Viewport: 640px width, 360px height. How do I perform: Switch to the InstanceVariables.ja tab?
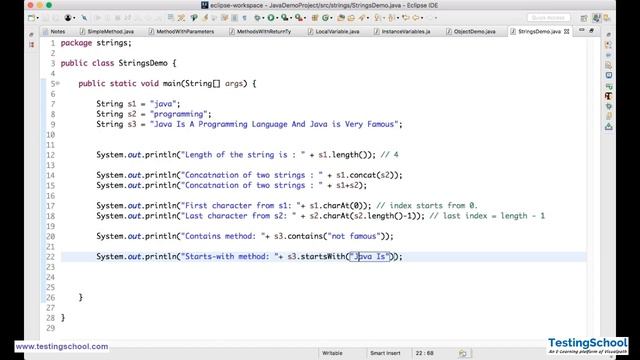click(402, 31)
